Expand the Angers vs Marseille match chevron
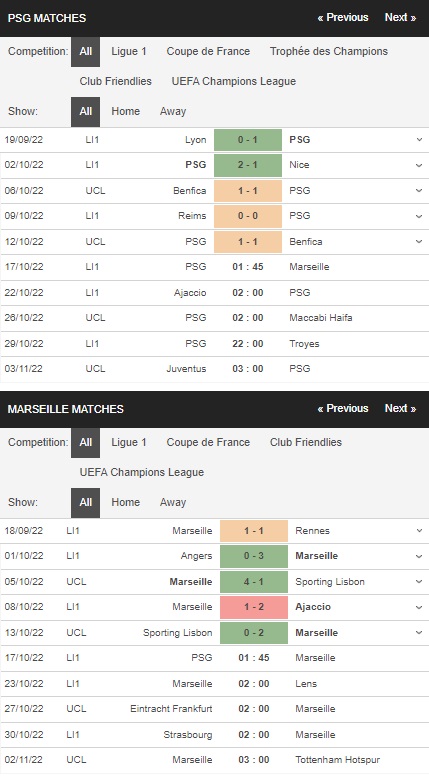This screenshot has width=429, height=782. (419, 556)
